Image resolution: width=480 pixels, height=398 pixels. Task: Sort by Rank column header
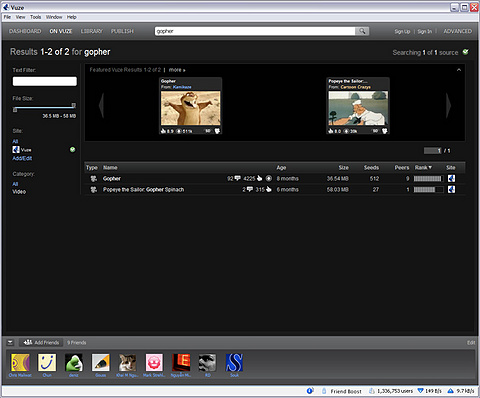pos(423,167)
